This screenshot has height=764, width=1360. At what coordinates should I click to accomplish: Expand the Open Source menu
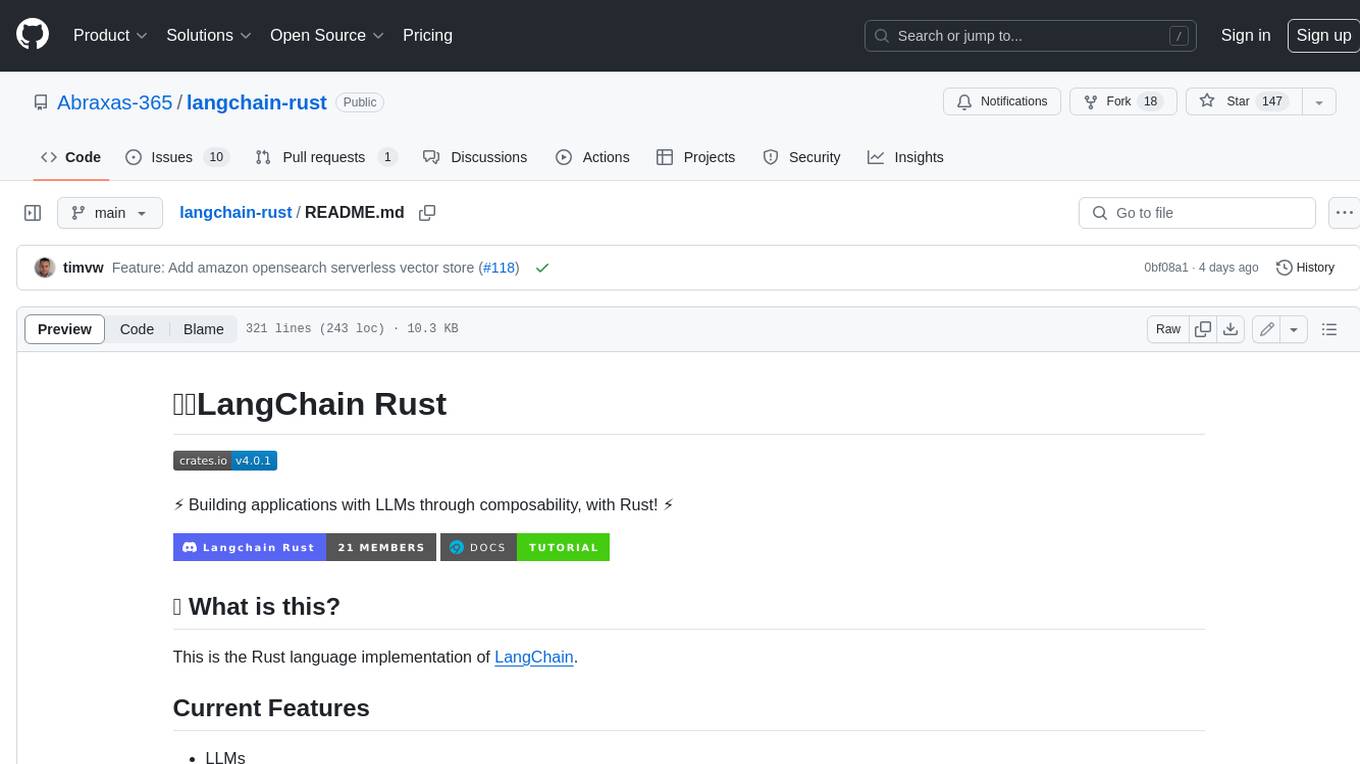[x=327, y=35]
